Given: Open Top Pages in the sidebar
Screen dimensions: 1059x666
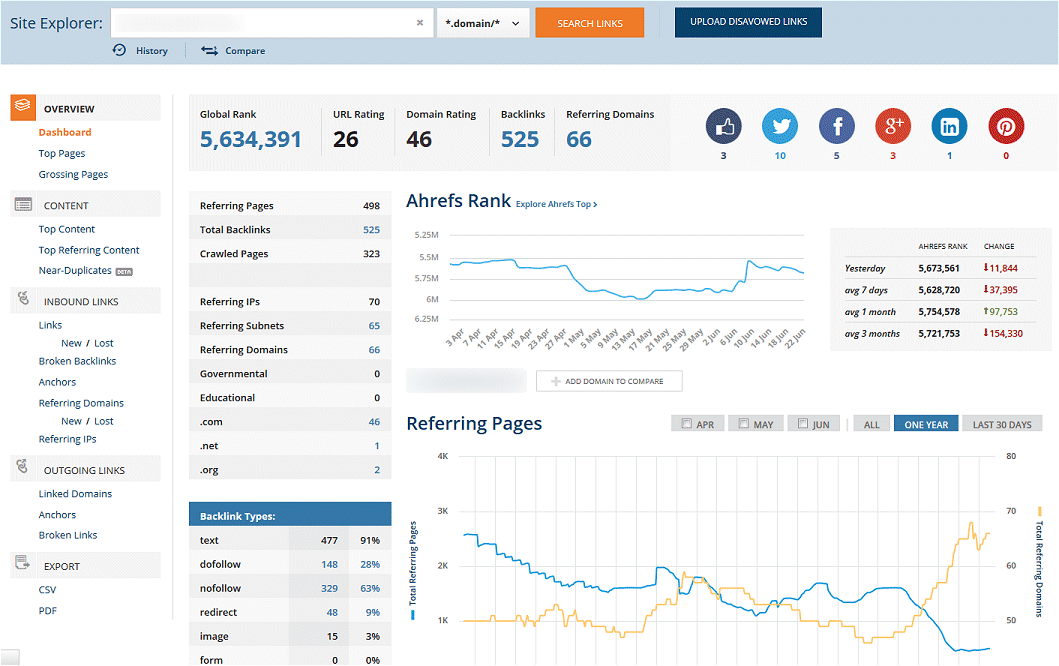Looking at the screenshot, I should click(x=62, y=153).
